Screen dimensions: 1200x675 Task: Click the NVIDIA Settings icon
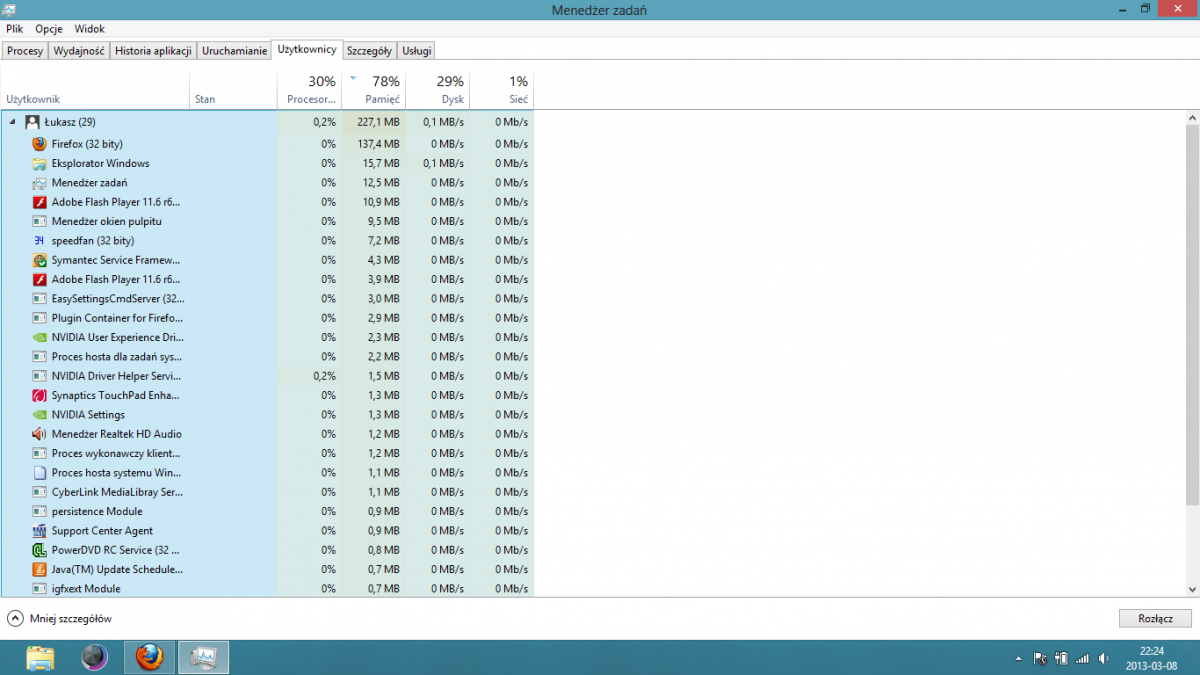(39, 415)
